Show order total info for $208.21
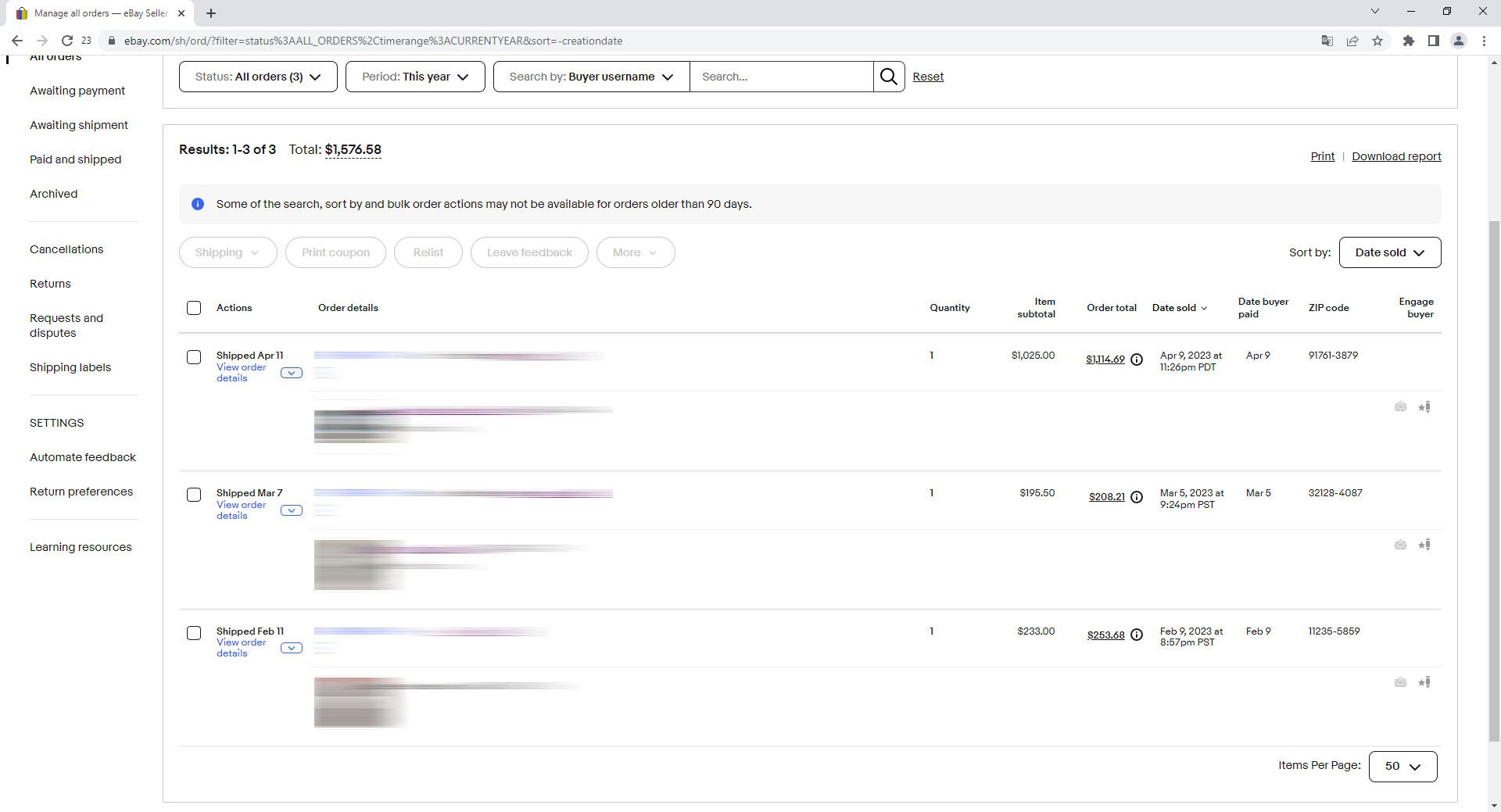This screenshot has height=812, width=1501. coord(1137,497)
